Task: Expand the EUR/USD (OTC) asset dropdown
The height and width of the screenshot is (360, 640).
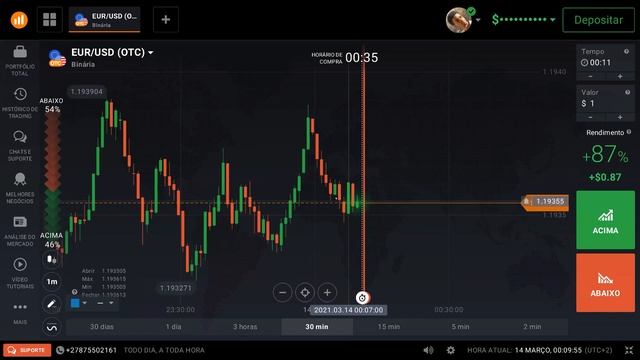Action: pyautogui.click(x=151, y=53)
